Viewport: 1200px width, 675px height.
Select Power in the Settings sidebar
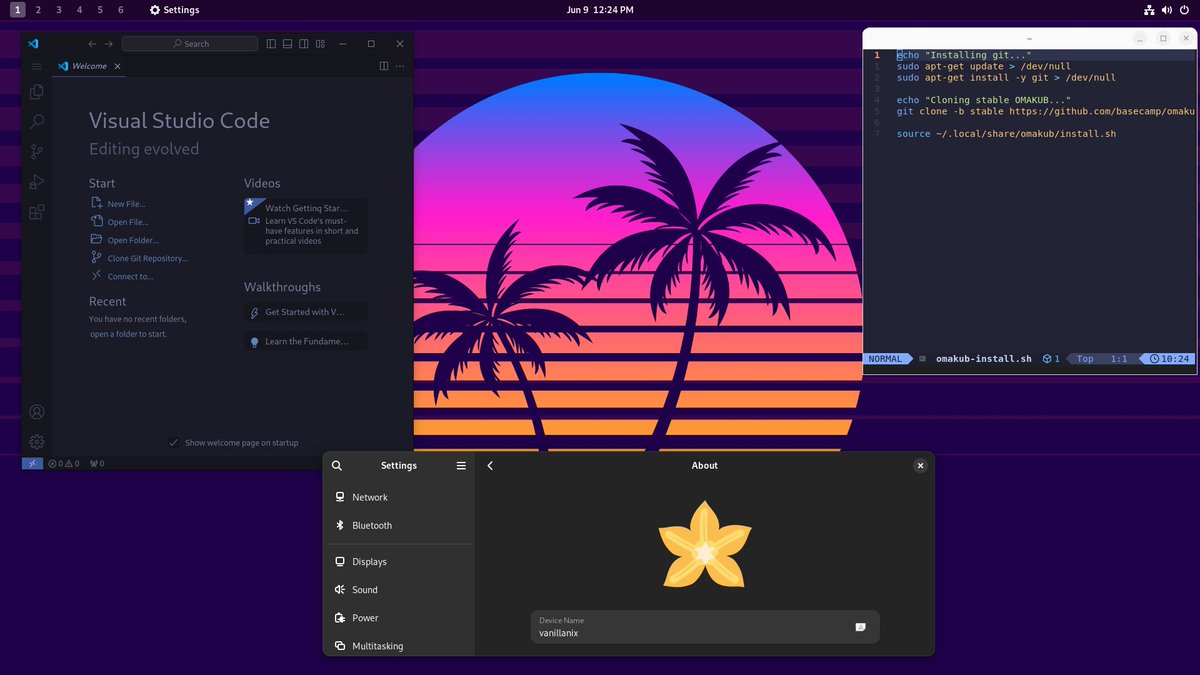(399, 618)
